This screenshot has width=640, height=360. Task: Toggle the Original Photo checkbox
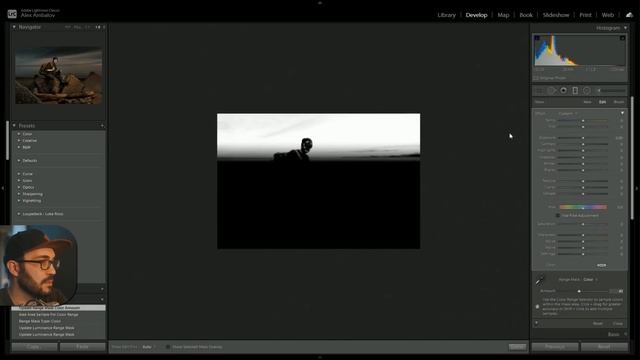tap(536, 78)
